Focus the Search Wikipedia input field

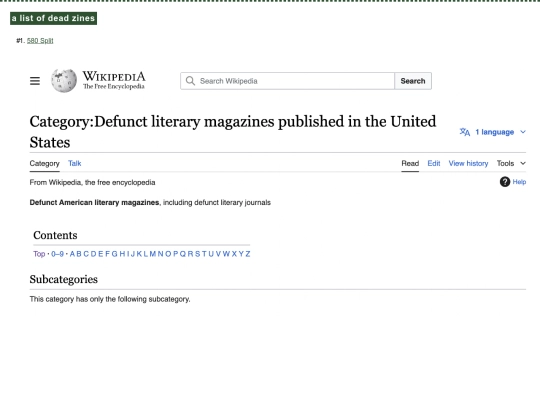(x=288, y=81)
